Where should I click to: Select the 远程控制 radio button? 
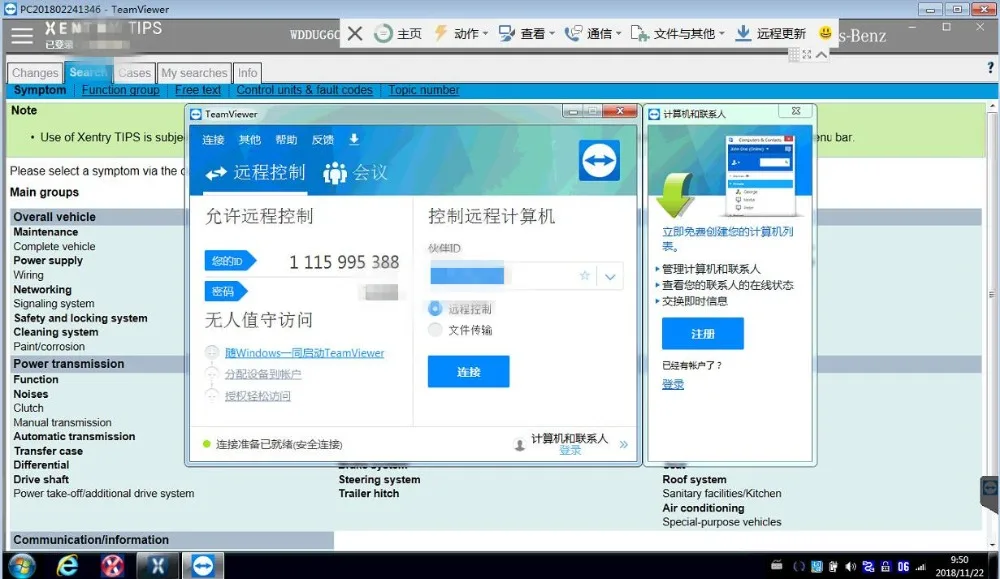click(435, 309)
